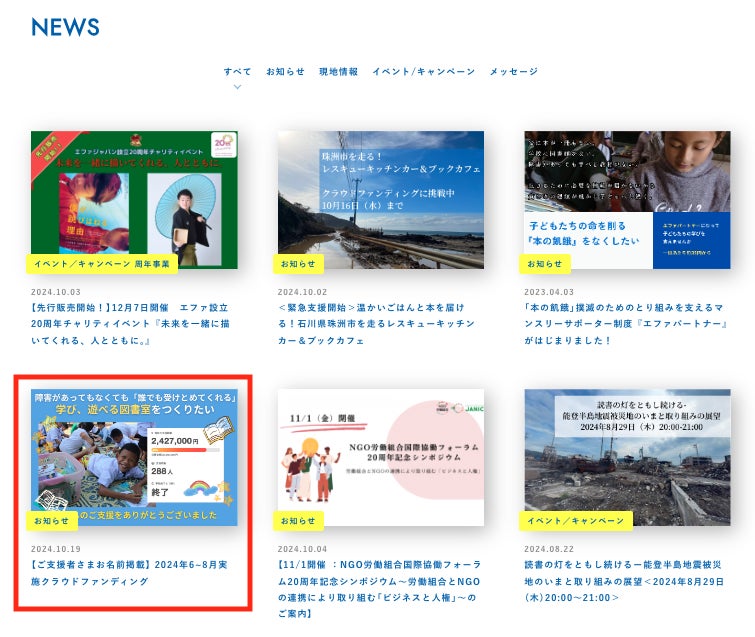Screen dimensions: 755x637
Task: Switch to the お知らせ category tab
Action: pyautogui.click(x=285, y=71)
